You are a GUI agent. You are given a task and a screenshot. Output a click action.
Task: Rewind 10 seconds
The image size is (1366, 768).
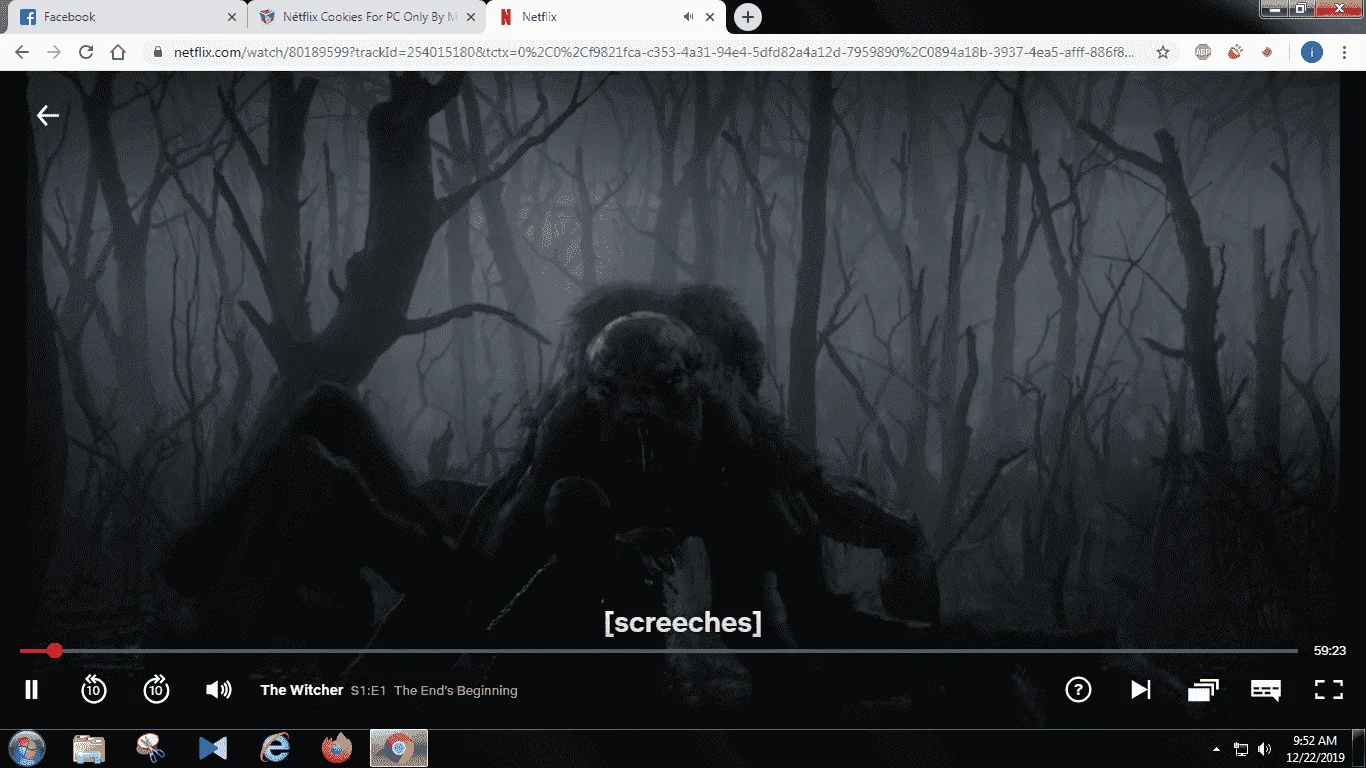pos(93,689)
